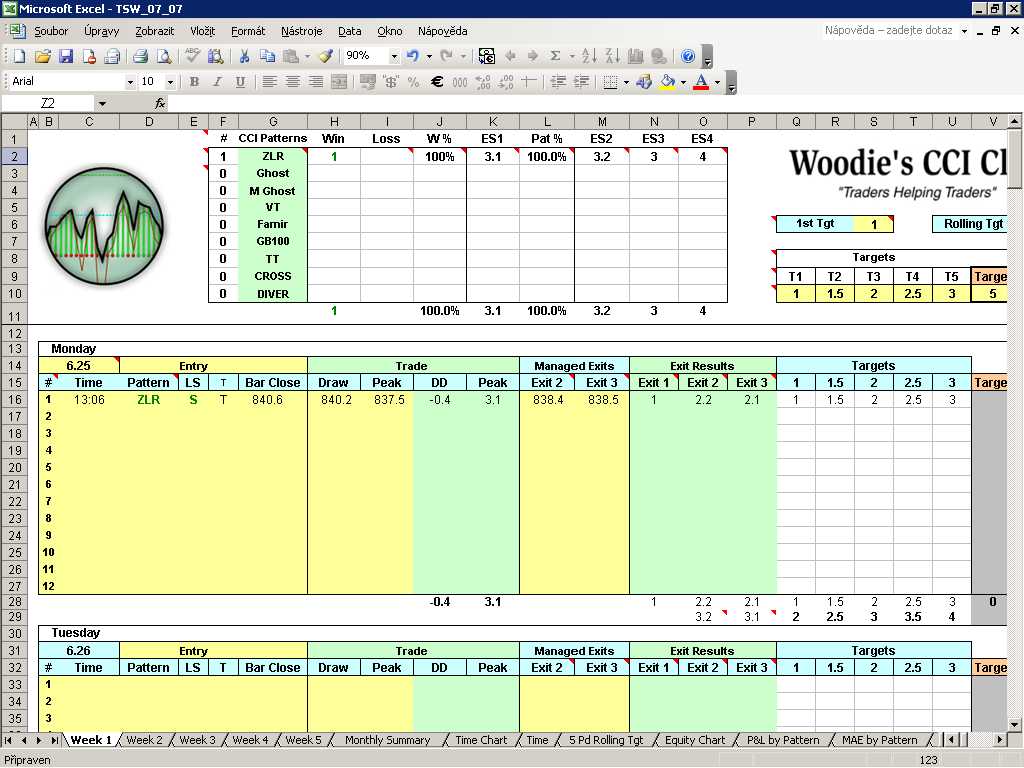1024x768 pixels.
Task: Open the Name Box dropdown next to Z2
Action: [102, 104]
